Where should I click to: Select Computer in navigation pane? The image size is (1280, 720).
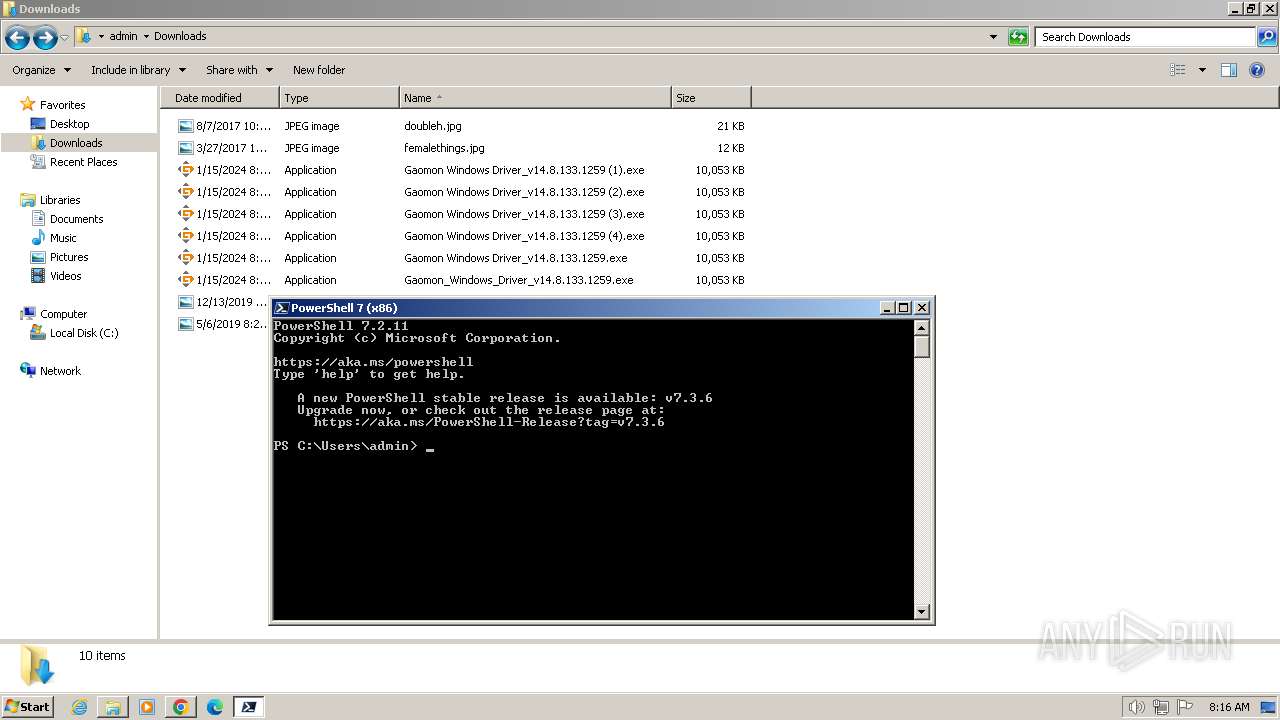coord(63,314)
